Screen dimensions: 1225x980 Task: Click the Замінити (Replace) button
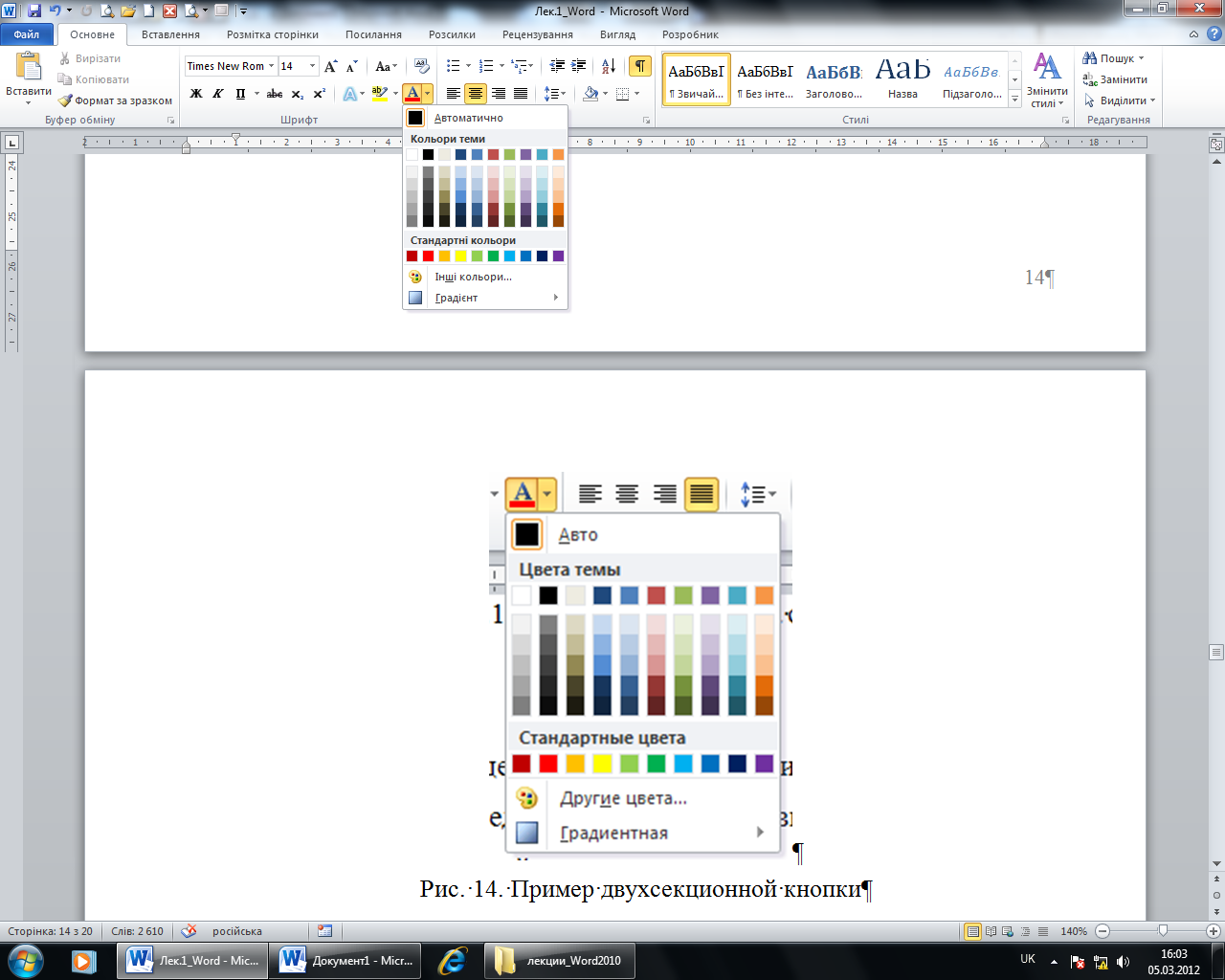[1115, 79]
